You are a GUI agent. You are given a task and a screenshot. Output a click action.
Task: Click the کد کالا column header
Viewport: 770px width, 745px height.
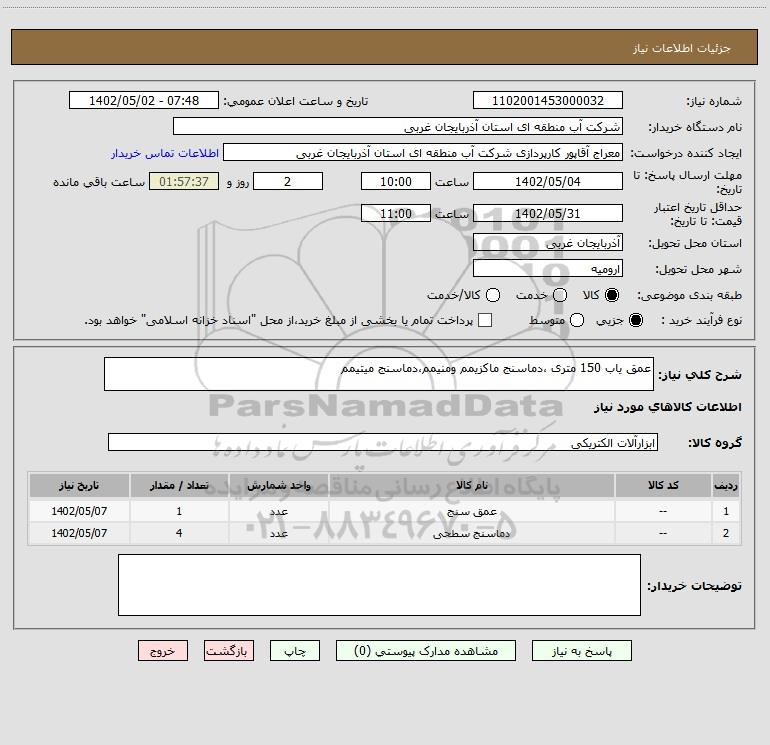pyautogui.click(x=663, y=485)
